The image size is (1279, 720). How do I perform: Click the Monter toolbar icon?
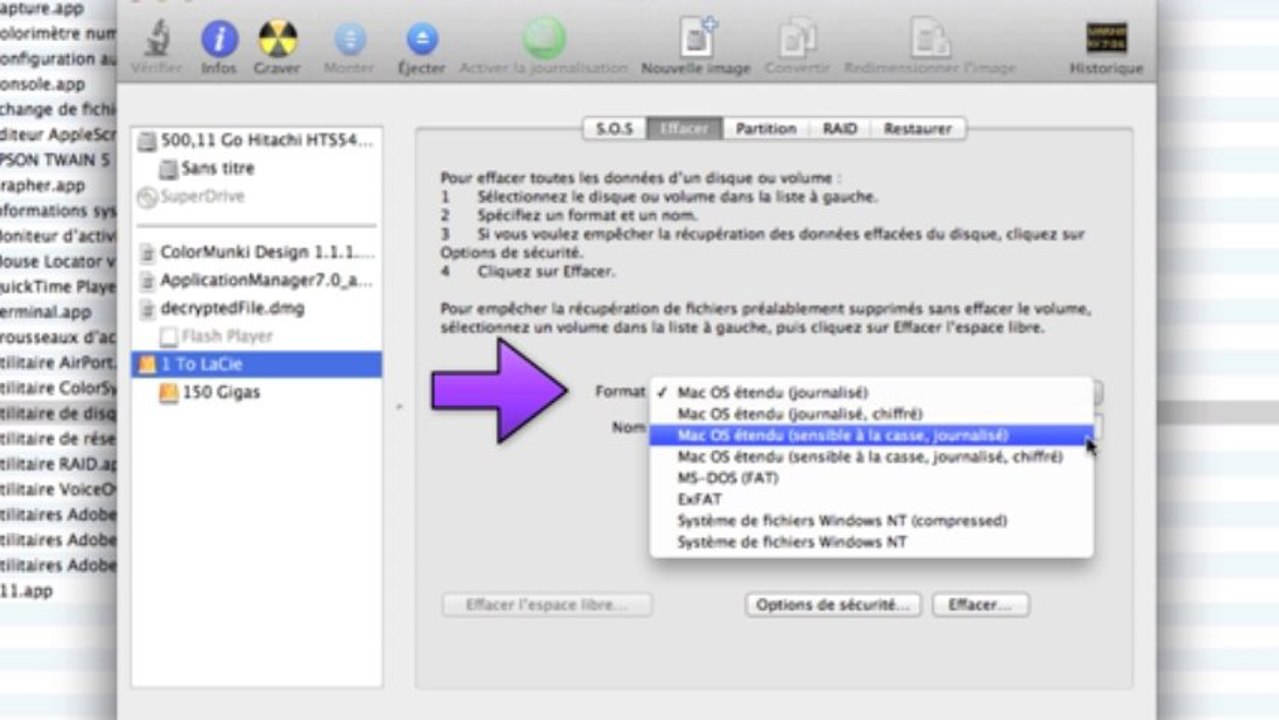(x=350, y=40)
